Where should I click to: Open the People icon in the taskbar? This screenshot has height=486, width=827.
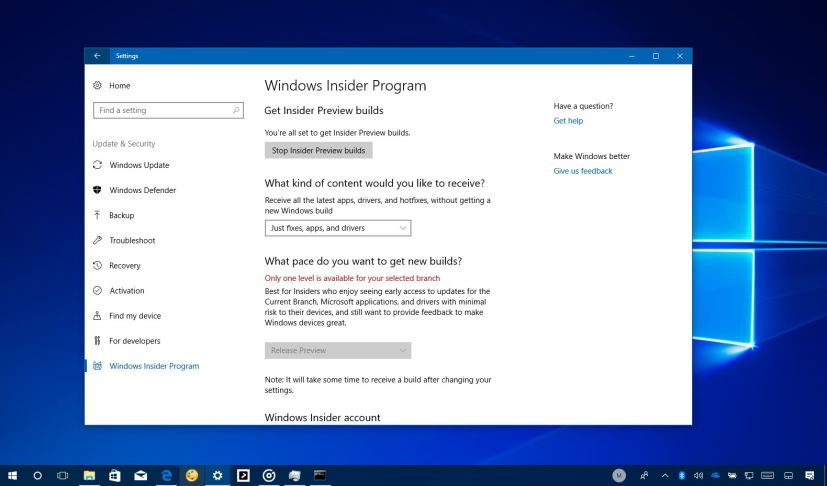click(644, 475)
